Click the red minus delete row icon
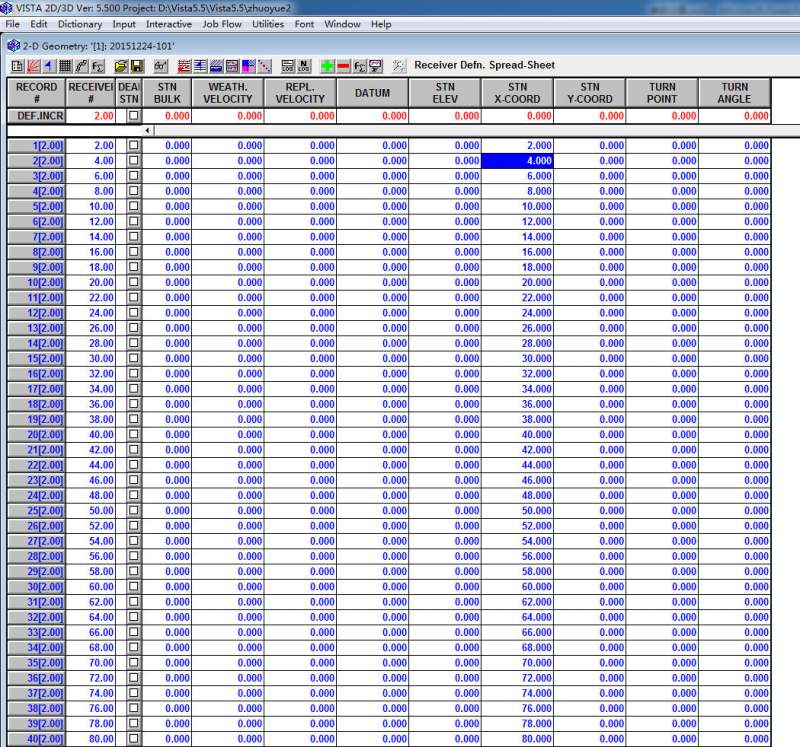 (x=343, y=66)
